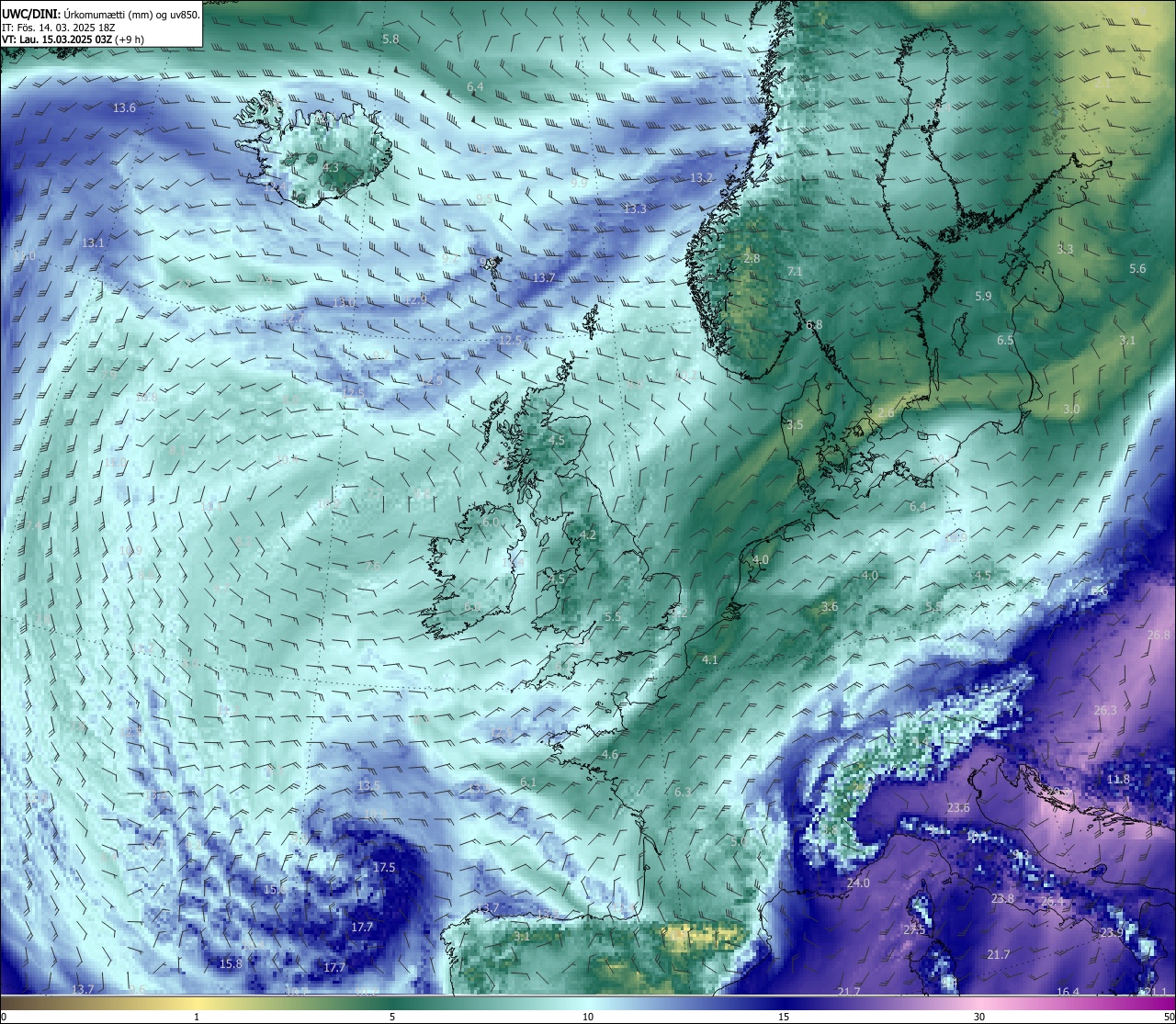The image size is (1176, 1024).
Task: Click the 2.8 value over Norway
Action: (752, 259)
